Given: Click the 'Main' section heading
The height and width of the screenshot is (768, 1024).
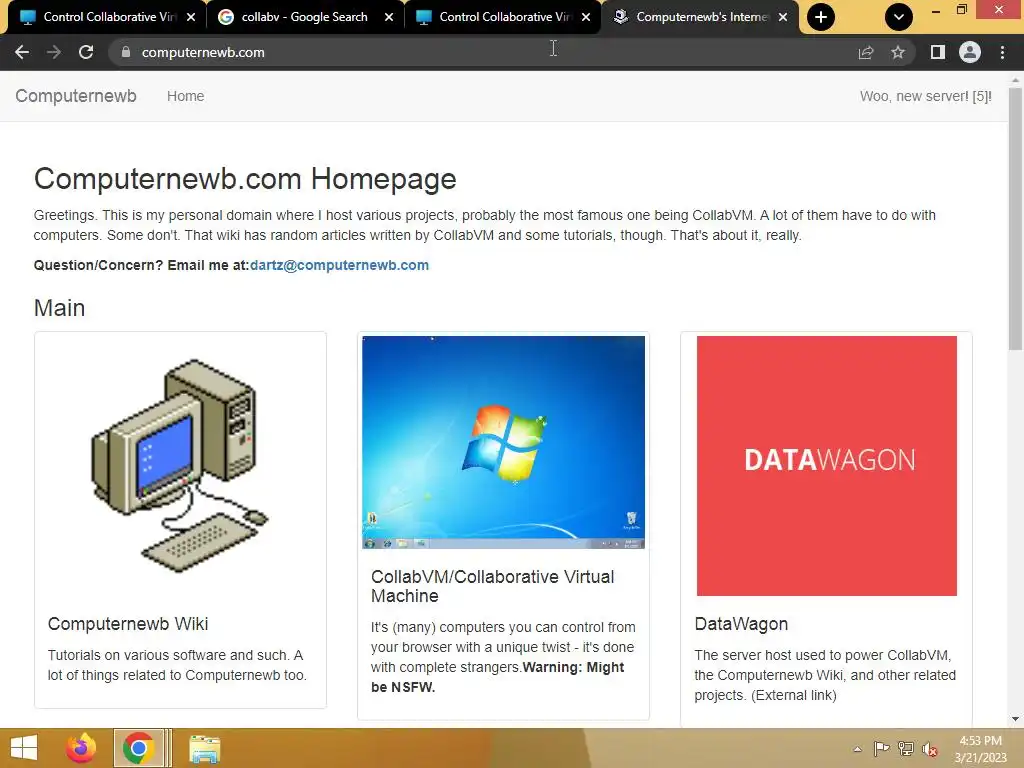Looking at the screenshot, I should 59,308.
